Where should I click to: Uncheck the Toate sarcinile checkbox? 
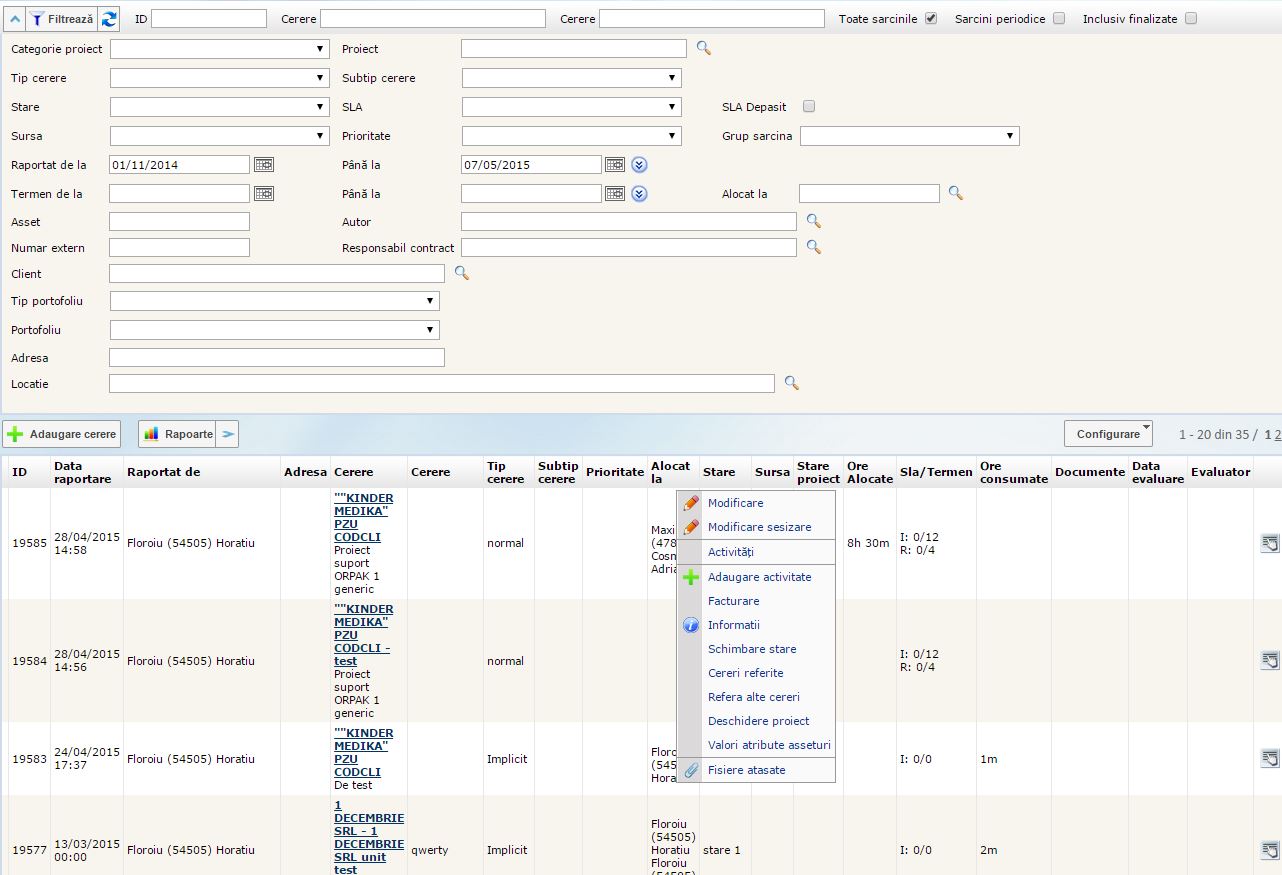[x=931, y=18]
